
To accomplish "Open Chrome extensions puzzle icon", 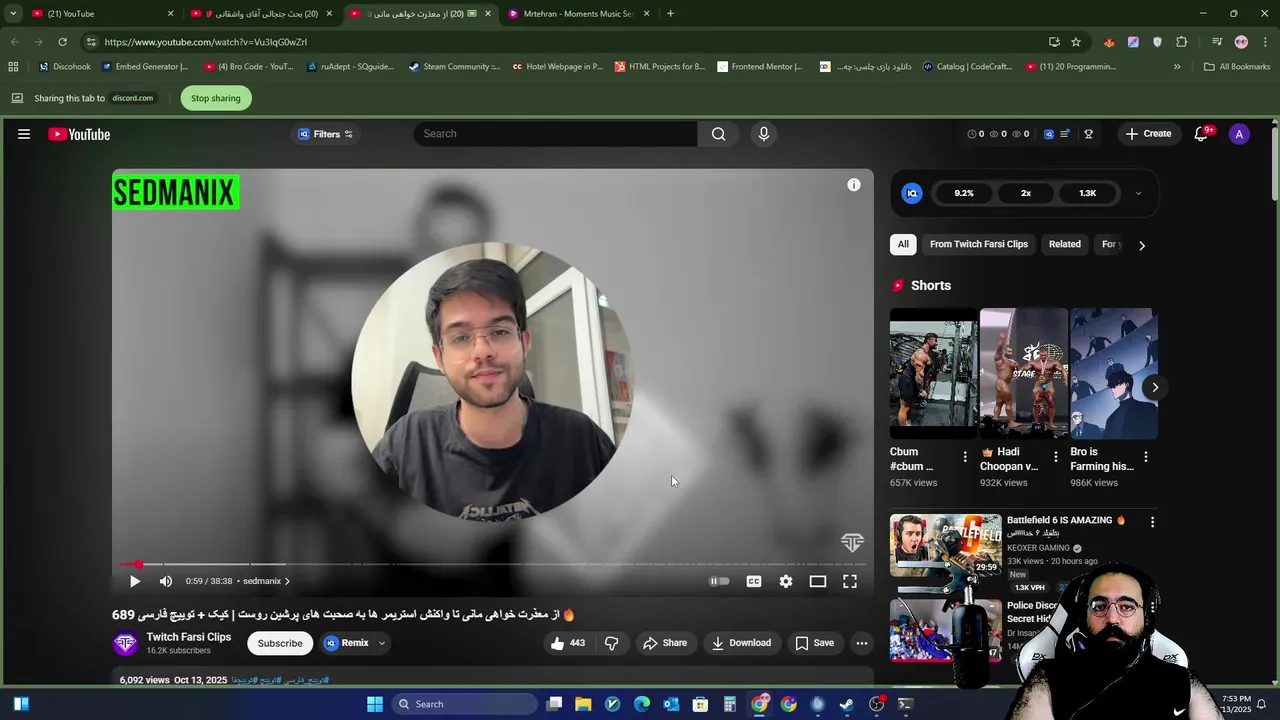I will pos(1182,42).
